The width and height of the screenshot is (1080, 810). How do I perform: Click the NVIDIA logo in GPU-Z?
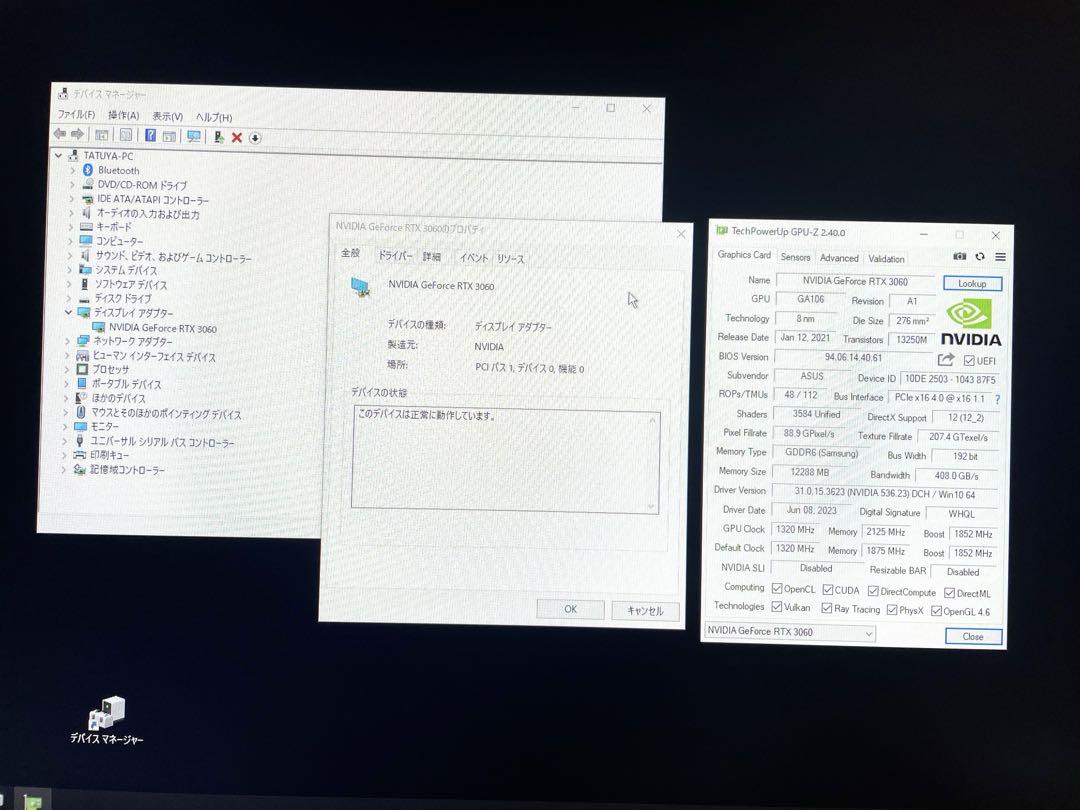tap(970, 322)
